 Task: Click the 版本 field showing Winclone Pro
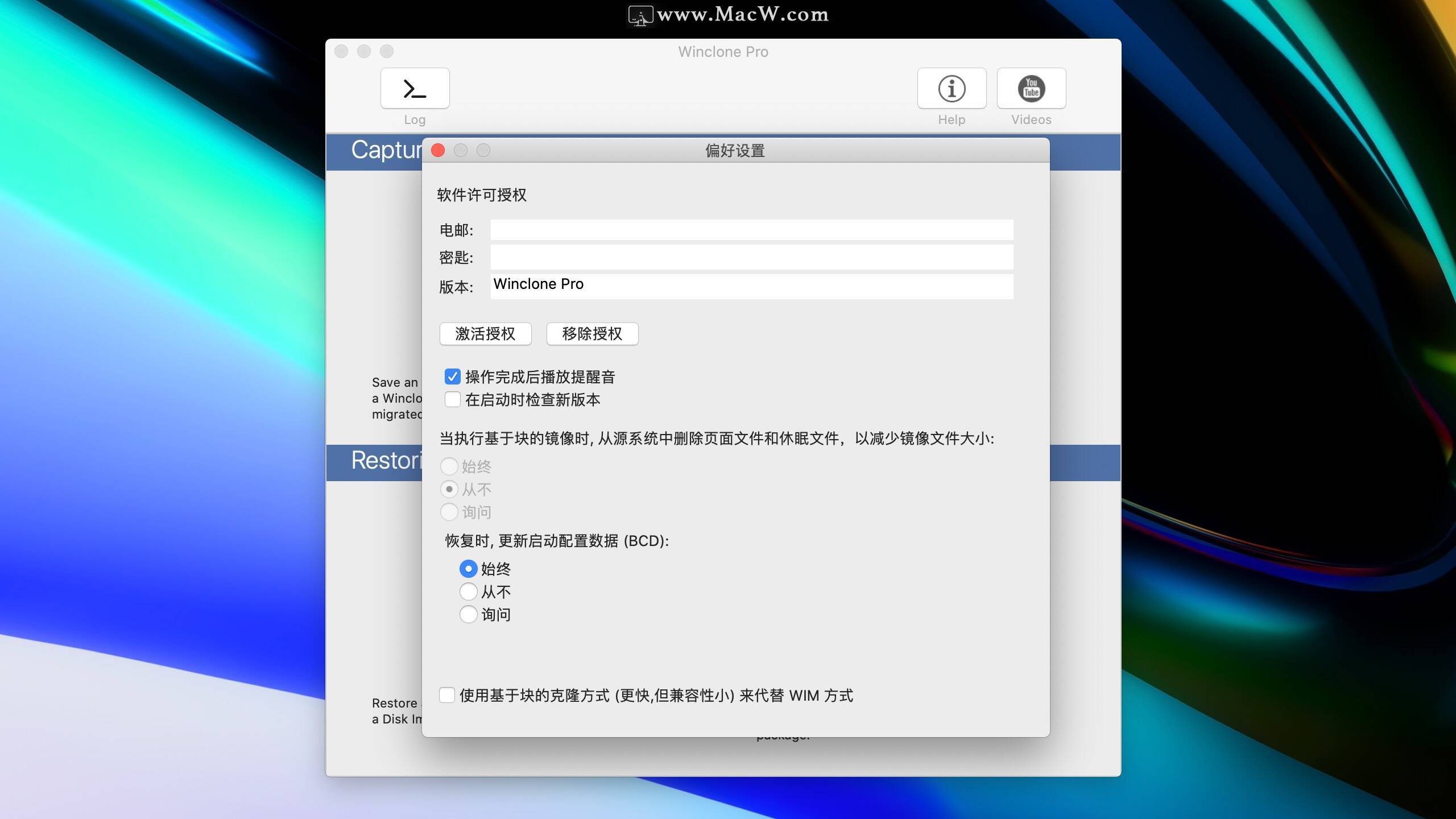752,286
